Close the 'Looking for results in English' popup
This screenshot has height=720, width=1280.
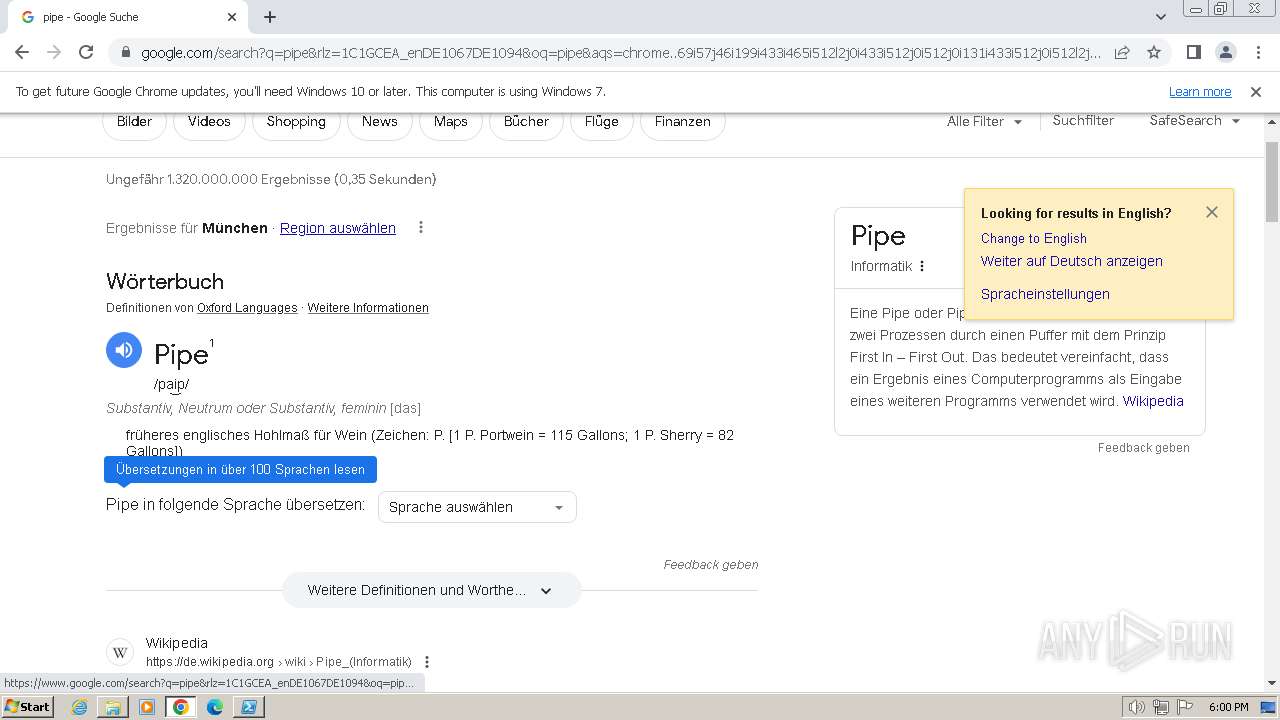(1212, 212)
